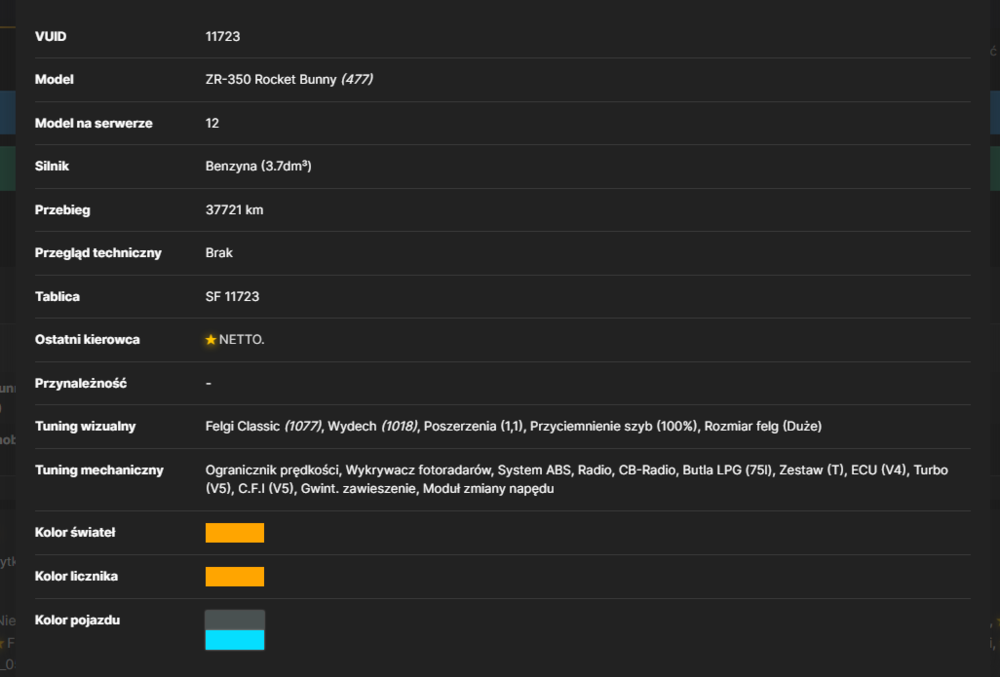Click the Przynależność dash value
Viewport: 1000px width, 677px height.
209,383
